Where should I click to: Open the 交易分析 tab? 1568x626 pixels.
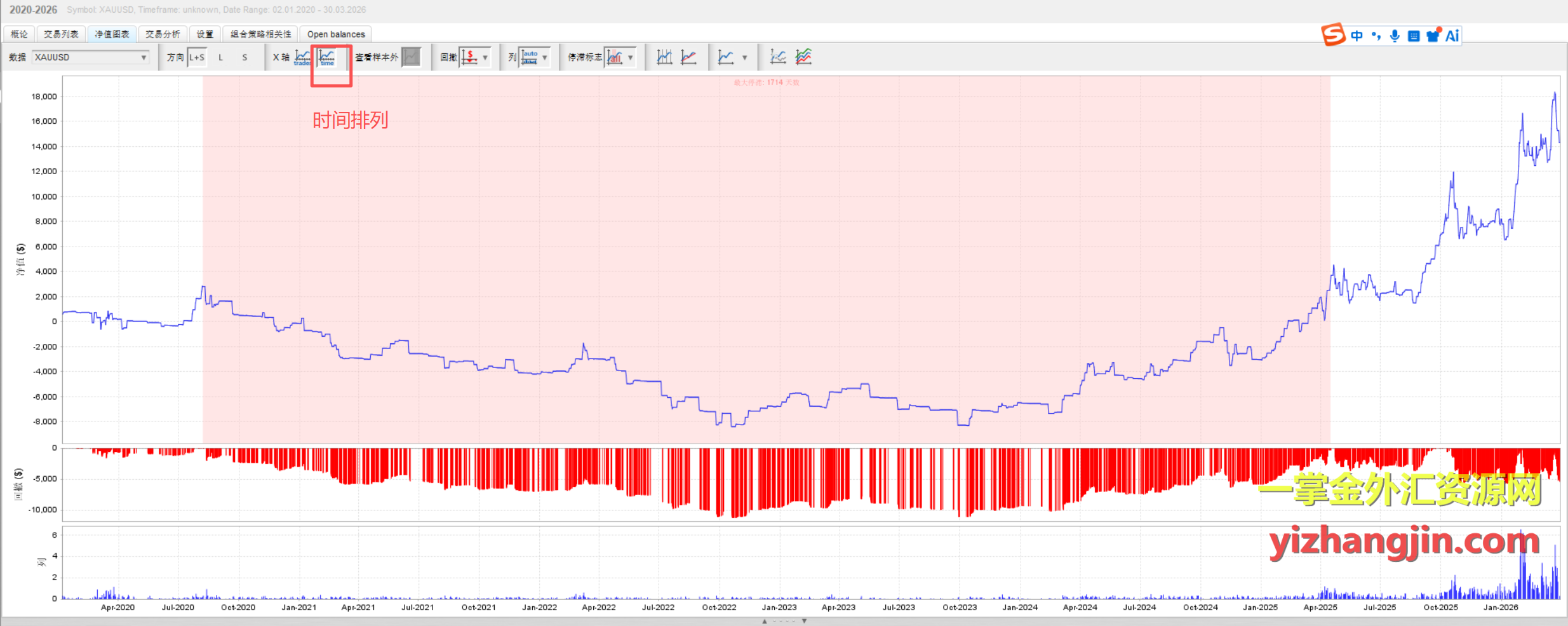pyautogui.click(x=163, y=34)
